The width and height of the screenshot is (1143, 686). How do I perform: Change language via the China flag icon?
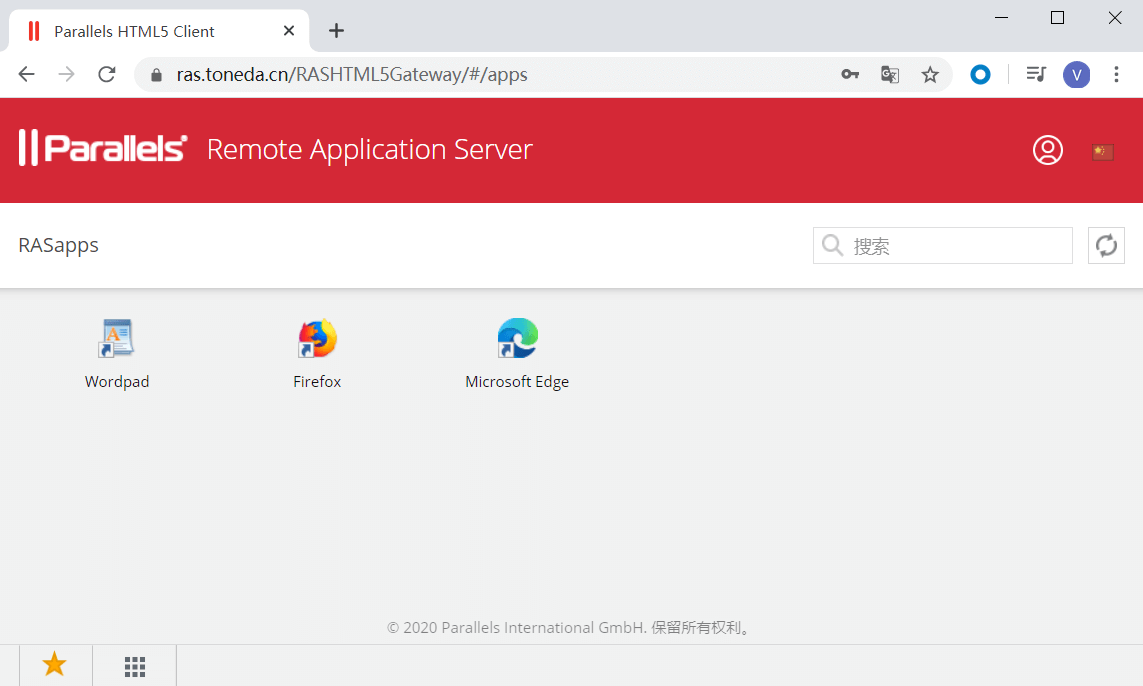click(1102, 152)
